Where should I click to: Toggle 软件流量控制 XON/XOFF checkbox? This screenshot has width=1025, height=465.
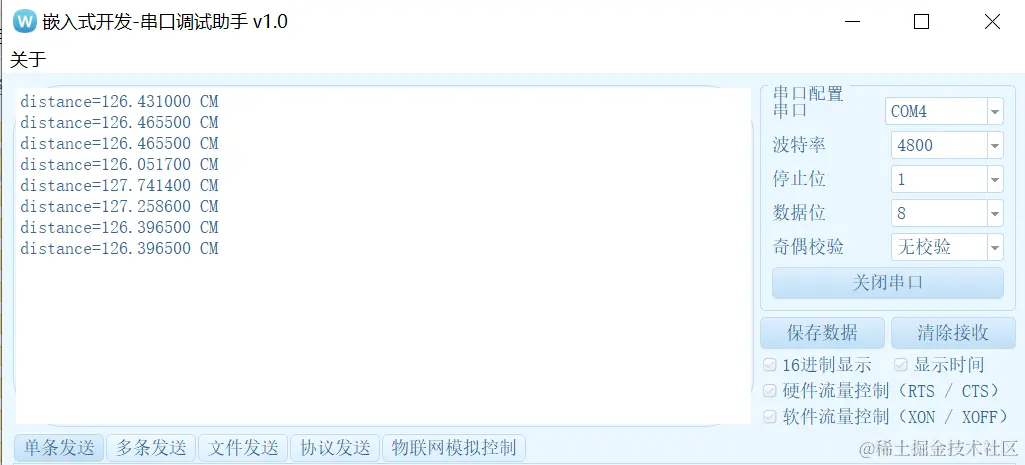[x=770, y=416]
